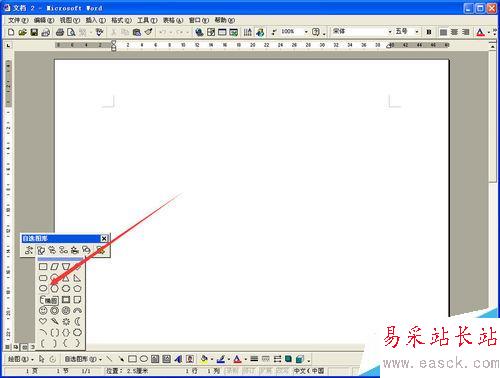Select the Lines category in AutoShapes toolbar
500x378 pixels.
[29, 250]
